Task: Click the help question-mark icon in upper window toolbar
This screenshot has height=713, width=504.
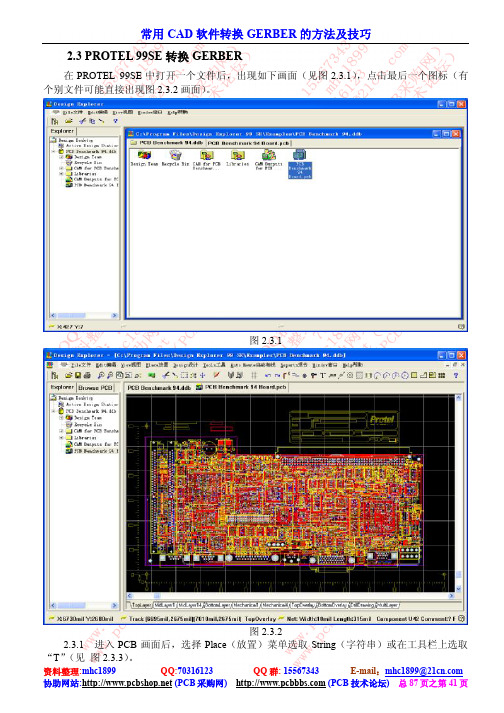Action: tap(115, 121)
